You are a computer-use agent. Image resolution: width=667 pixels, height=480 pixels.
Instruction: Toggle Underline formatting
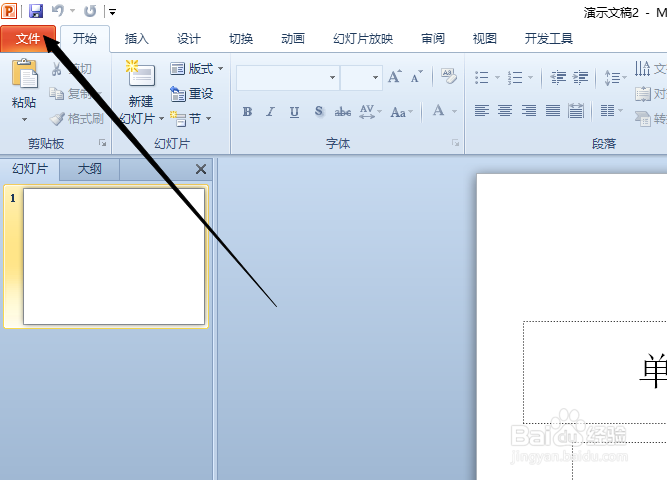tap(294, 111)
